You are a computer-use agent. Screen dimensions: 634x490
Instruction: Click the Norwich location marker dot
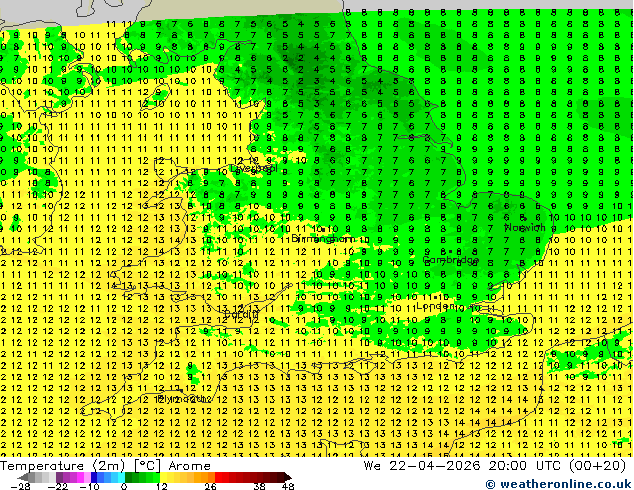pos(525,219)
